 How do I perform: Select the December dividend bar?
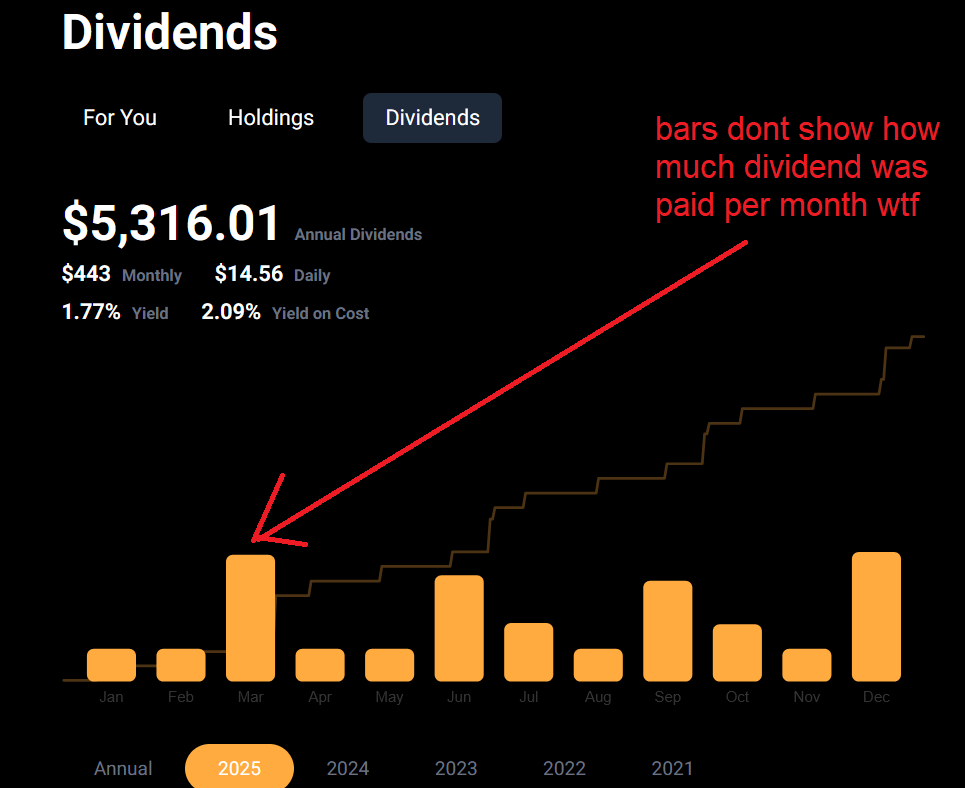pyautogui.click(x=876, y=617)
